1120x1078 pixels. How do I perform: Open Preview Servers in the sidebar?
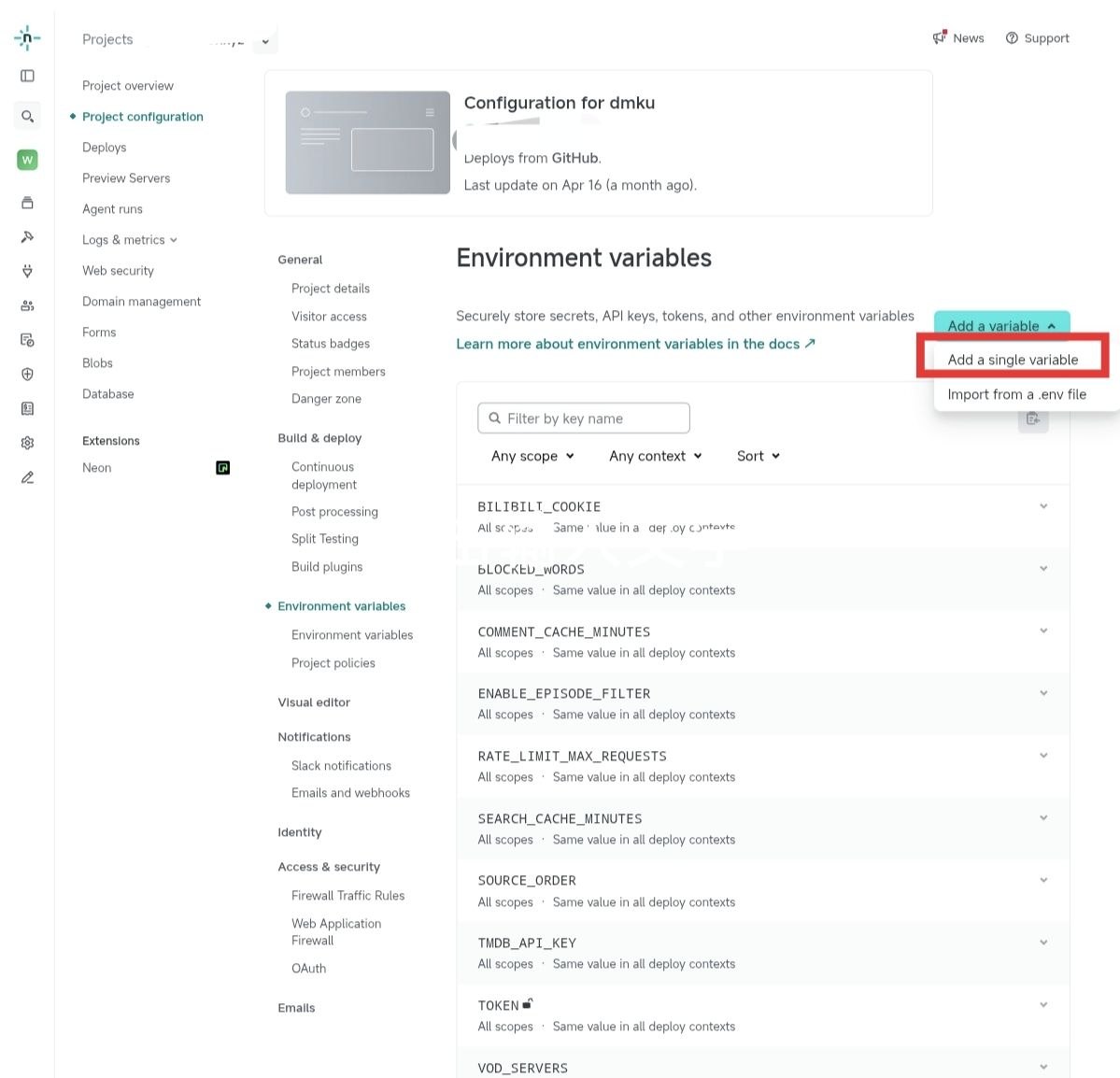click(x=126, y=177)
